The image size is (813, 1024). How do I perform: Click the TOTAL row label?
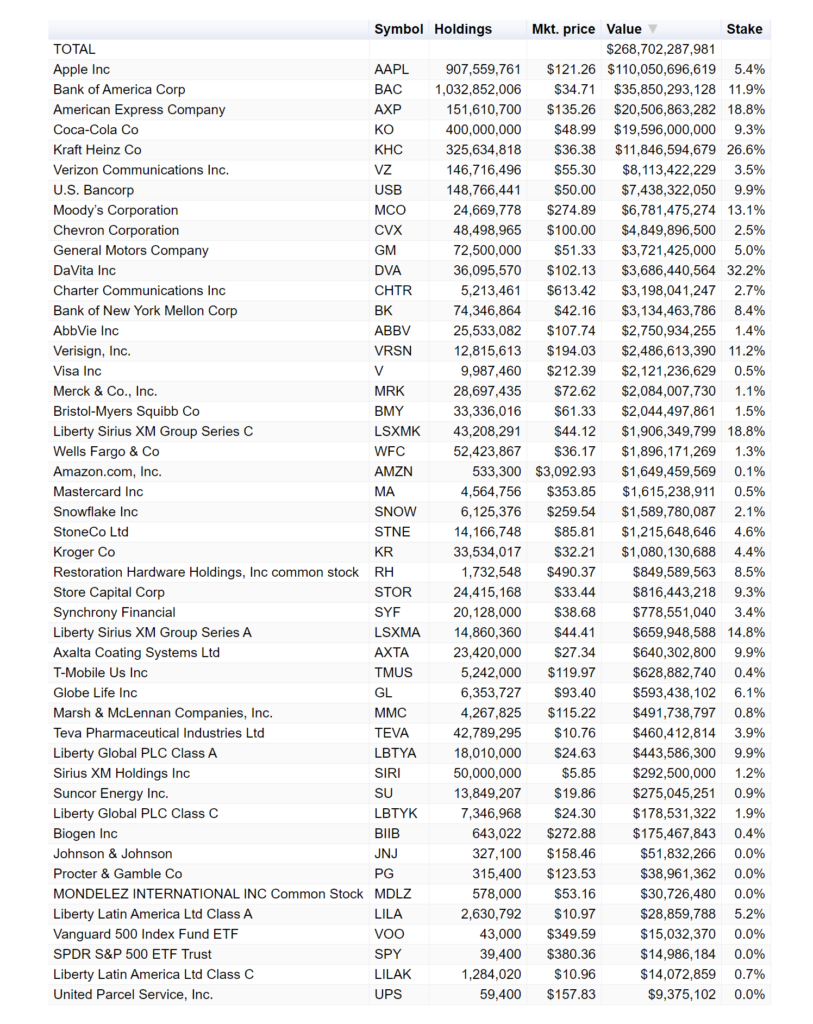pos(74,49)
